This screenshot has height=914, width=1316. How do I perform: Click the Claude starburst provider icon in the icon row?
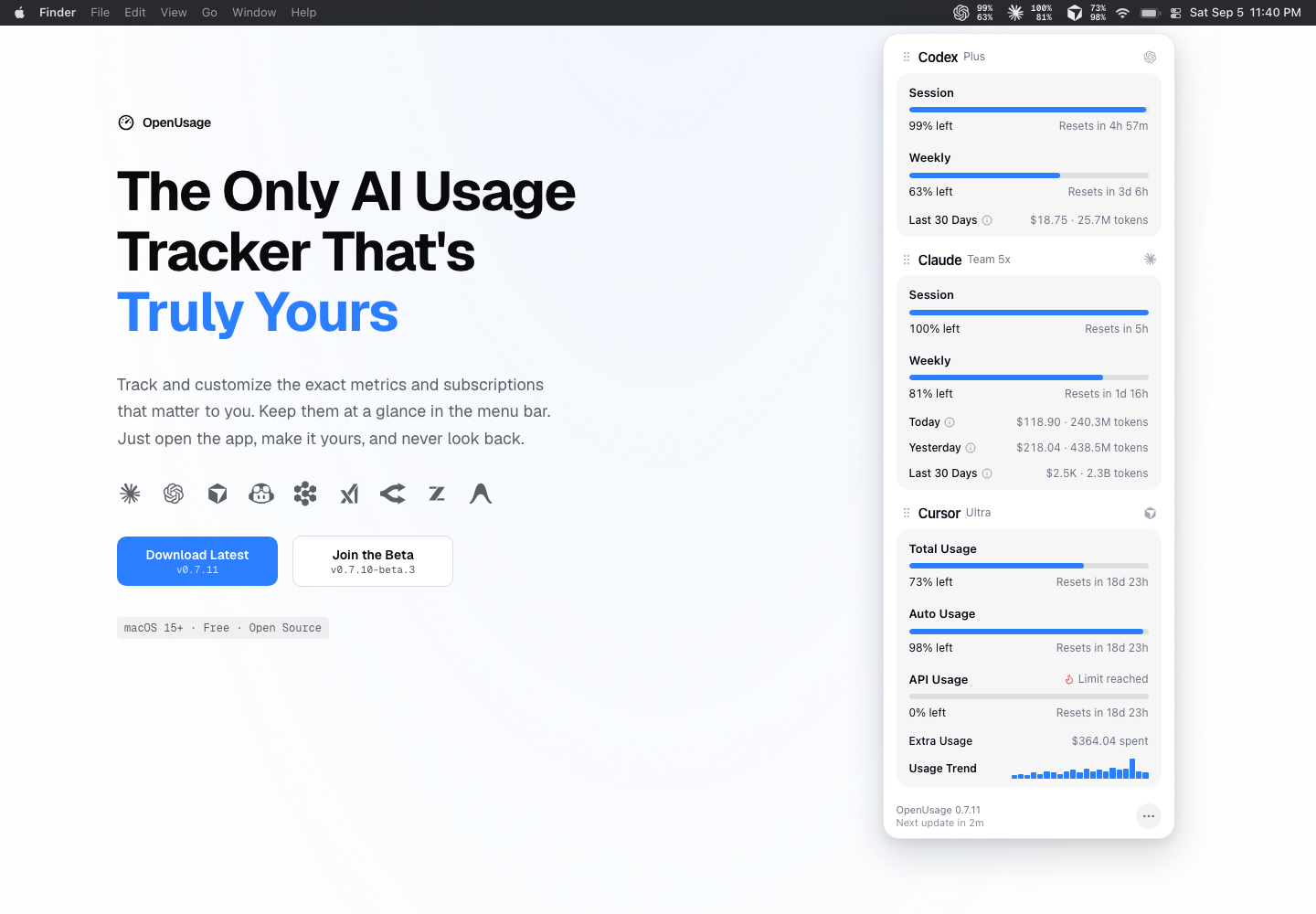(x=130, y=494)
